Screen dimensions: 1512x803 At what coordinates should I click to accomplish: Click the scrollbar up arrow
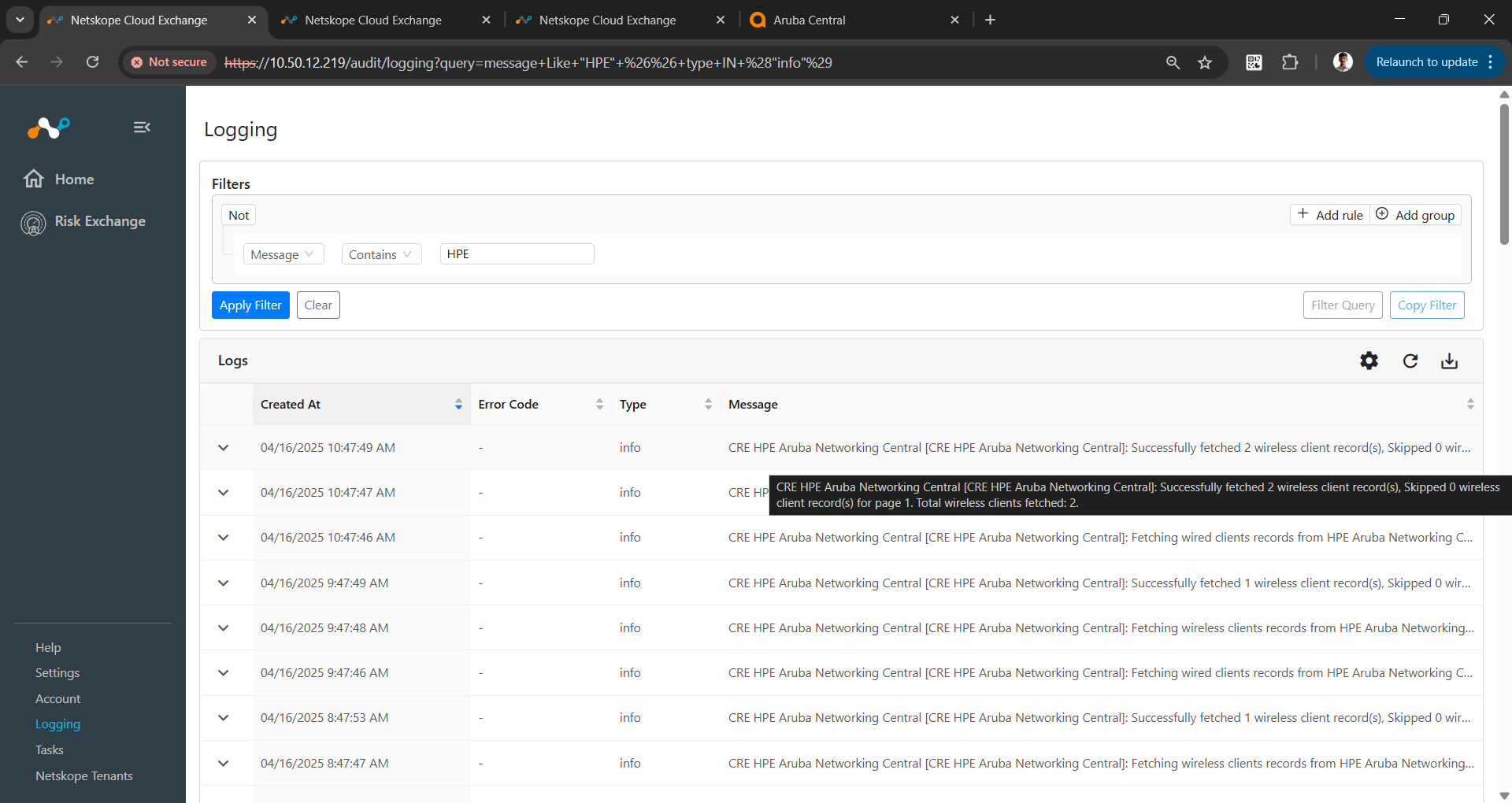[x=1504, y=94]
